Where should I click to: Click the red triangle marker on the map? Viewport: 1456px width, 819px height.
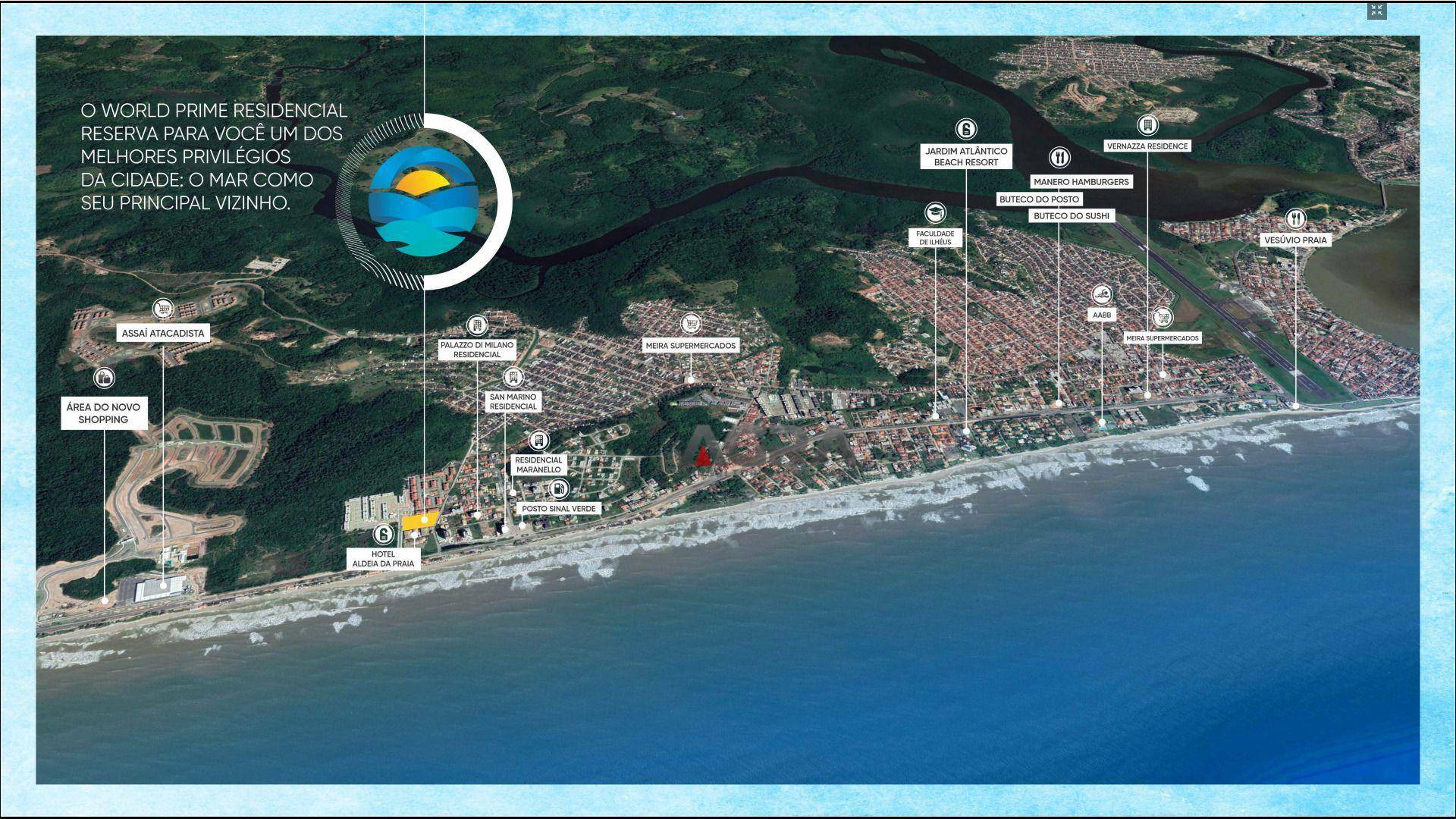(703, 456)
